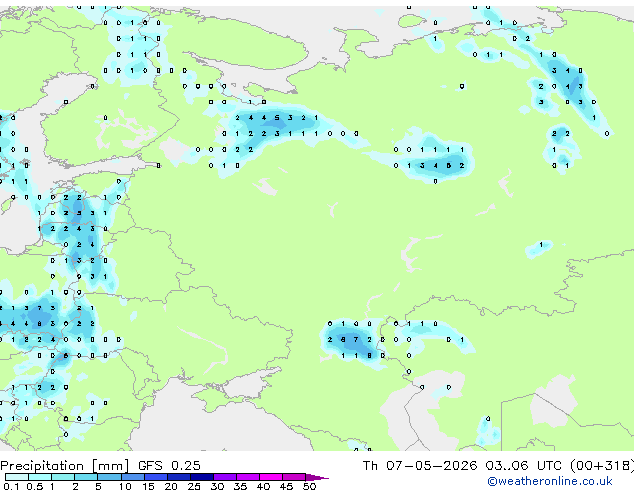This screenshot has height=490, width=634.
Task: Click the legend label "30"
Action: (217, 486)
